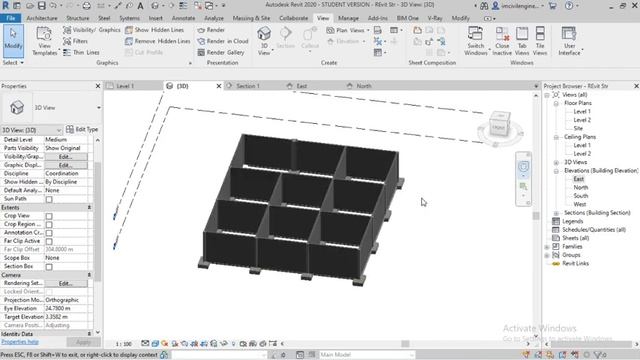Open the shopping cart icon in title bar
Viewport: 640px width, 360px height.
click(x=553, y=6)
